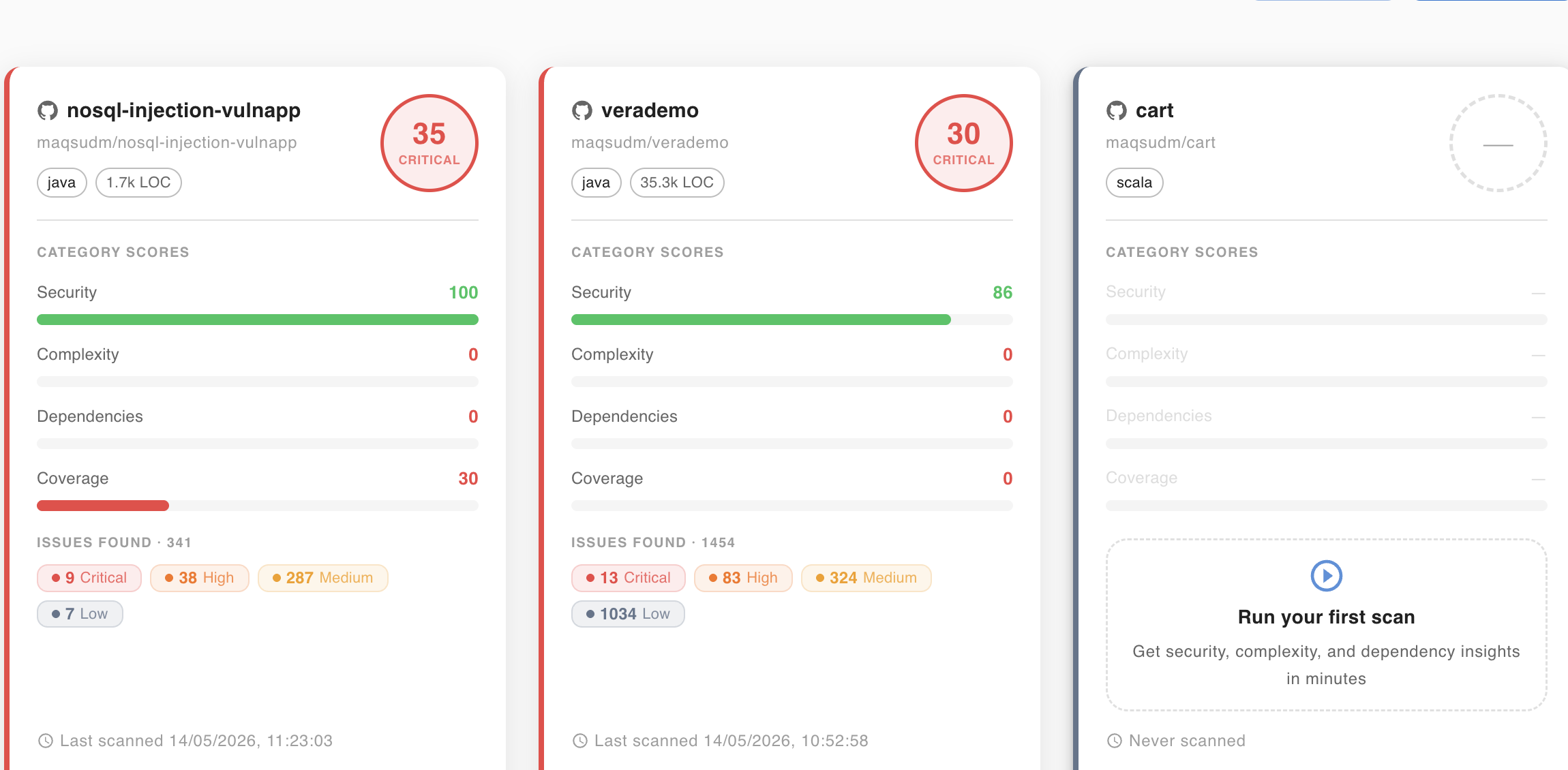
Task: Click Last scanned 14/05/2026, 10:52:58 text
Action: pos(732,741)
